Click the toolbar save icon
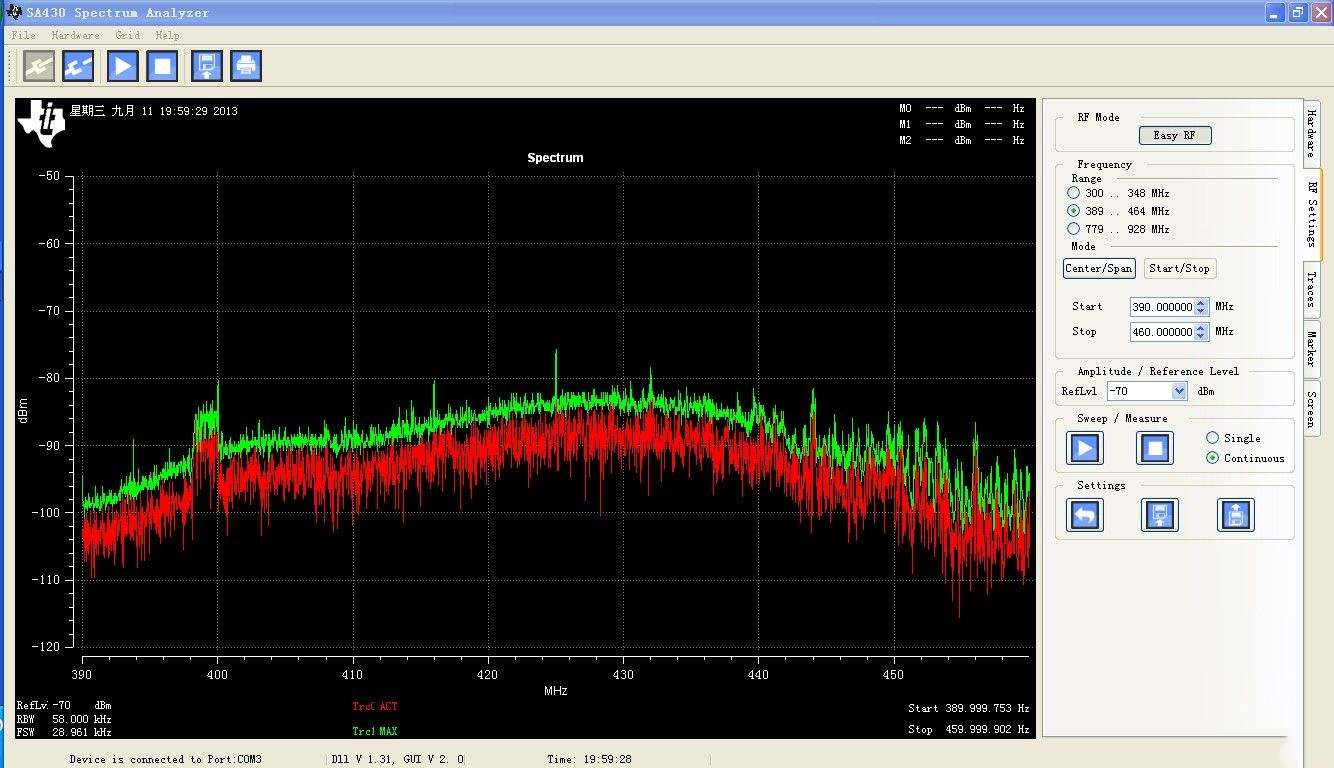1334x768 pixels. point(206,66)
